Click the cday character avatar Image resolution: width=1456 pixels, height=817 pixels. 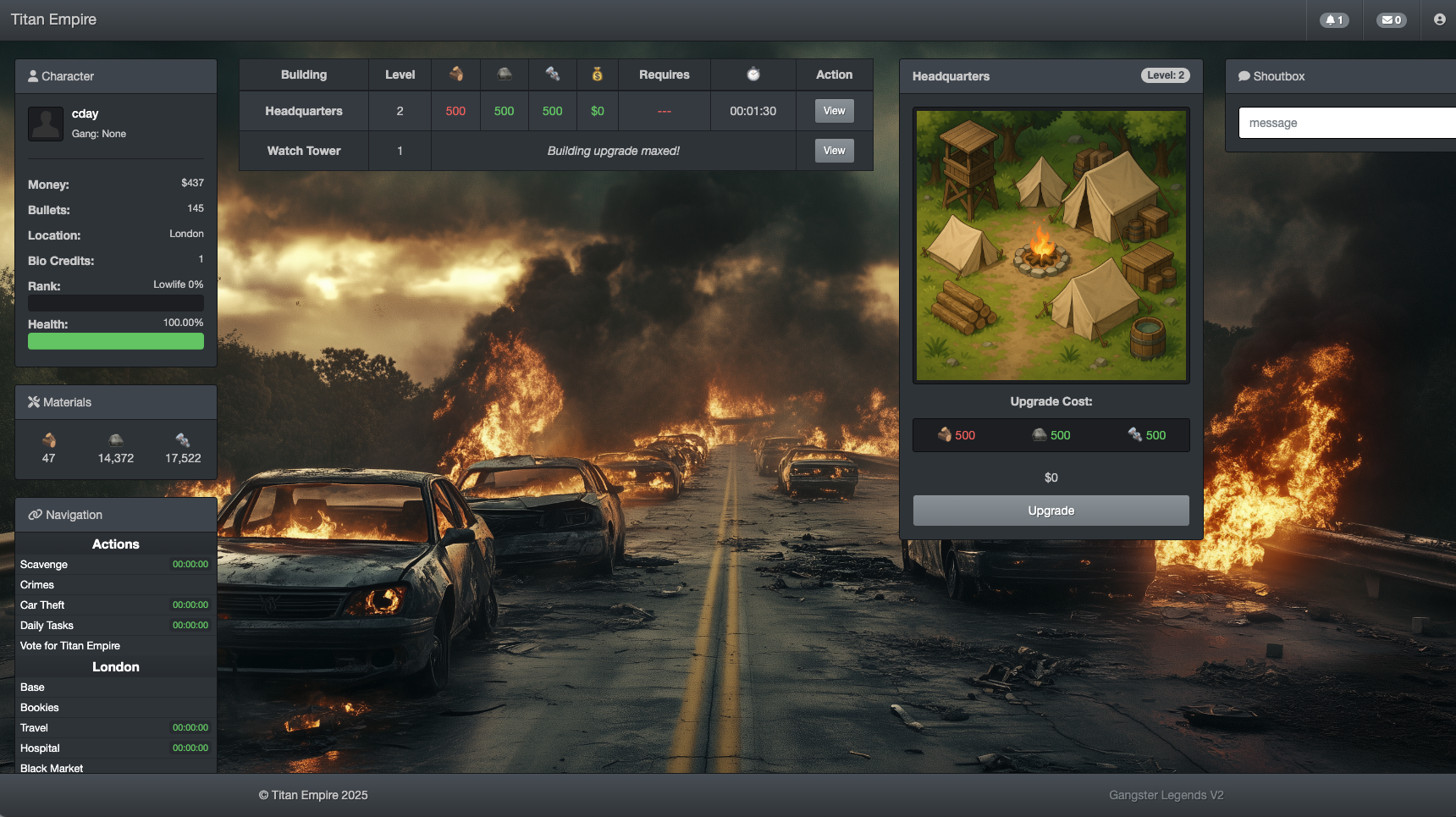46,124
